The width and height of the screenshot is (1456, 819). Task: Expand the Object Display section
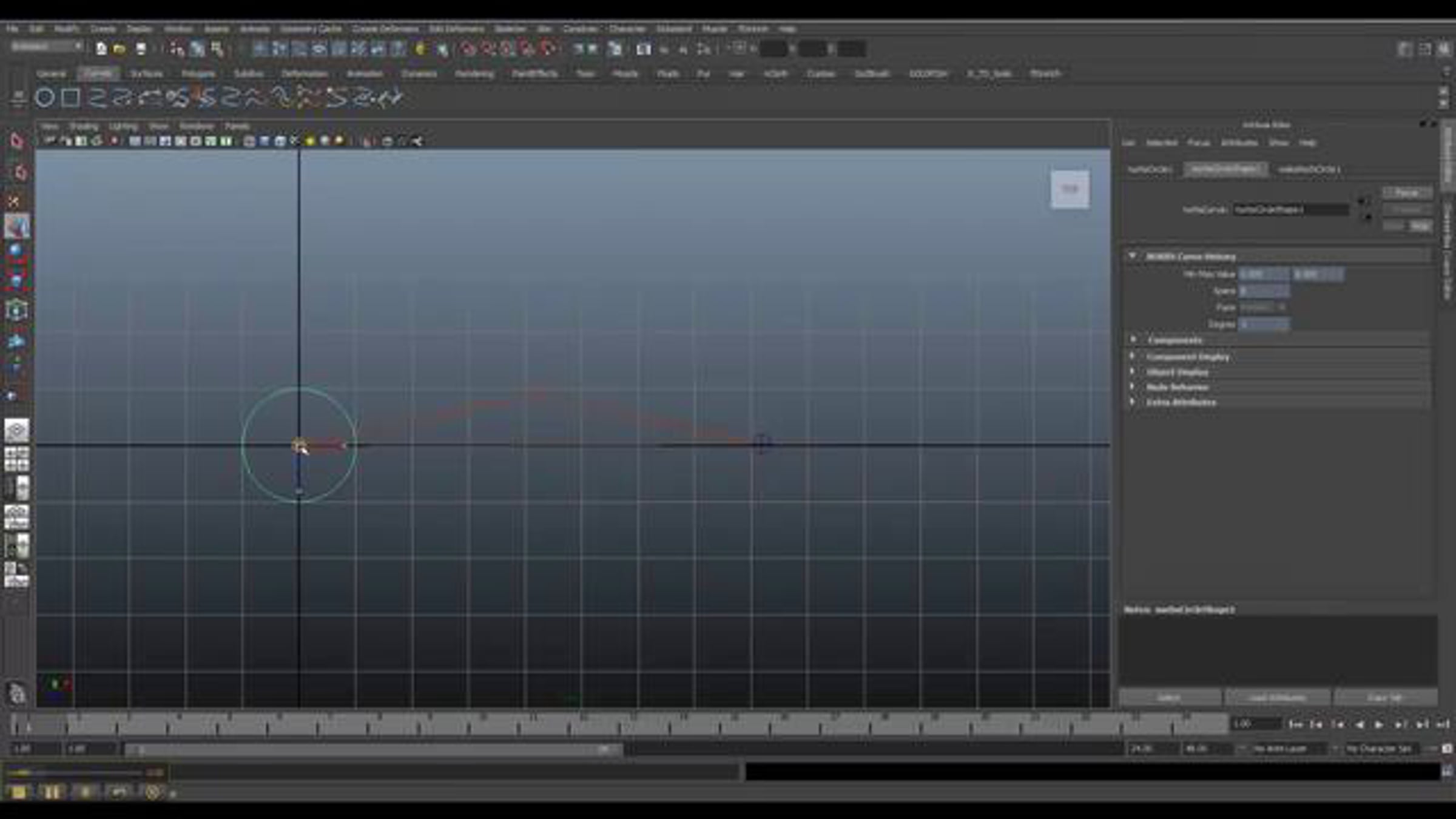pos(1132,371)
